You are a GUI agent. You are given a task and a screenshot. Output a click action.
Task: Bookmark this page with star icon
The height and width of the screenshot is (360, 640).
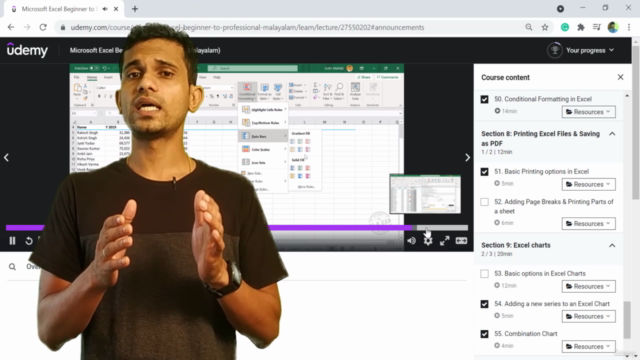545,27
